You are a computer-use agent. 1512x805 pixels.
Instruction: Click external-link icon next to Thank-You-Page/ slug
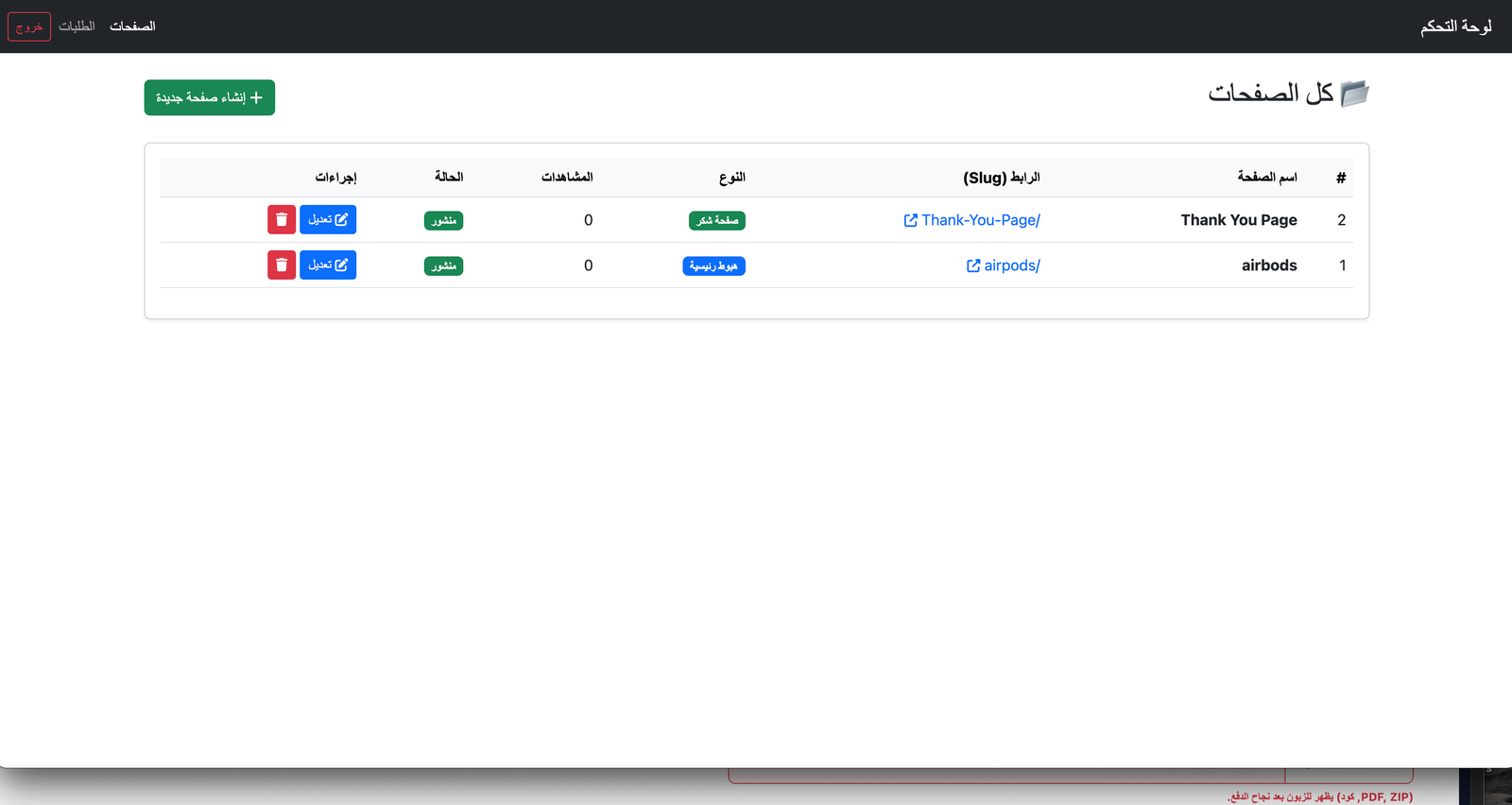point(910,220)
